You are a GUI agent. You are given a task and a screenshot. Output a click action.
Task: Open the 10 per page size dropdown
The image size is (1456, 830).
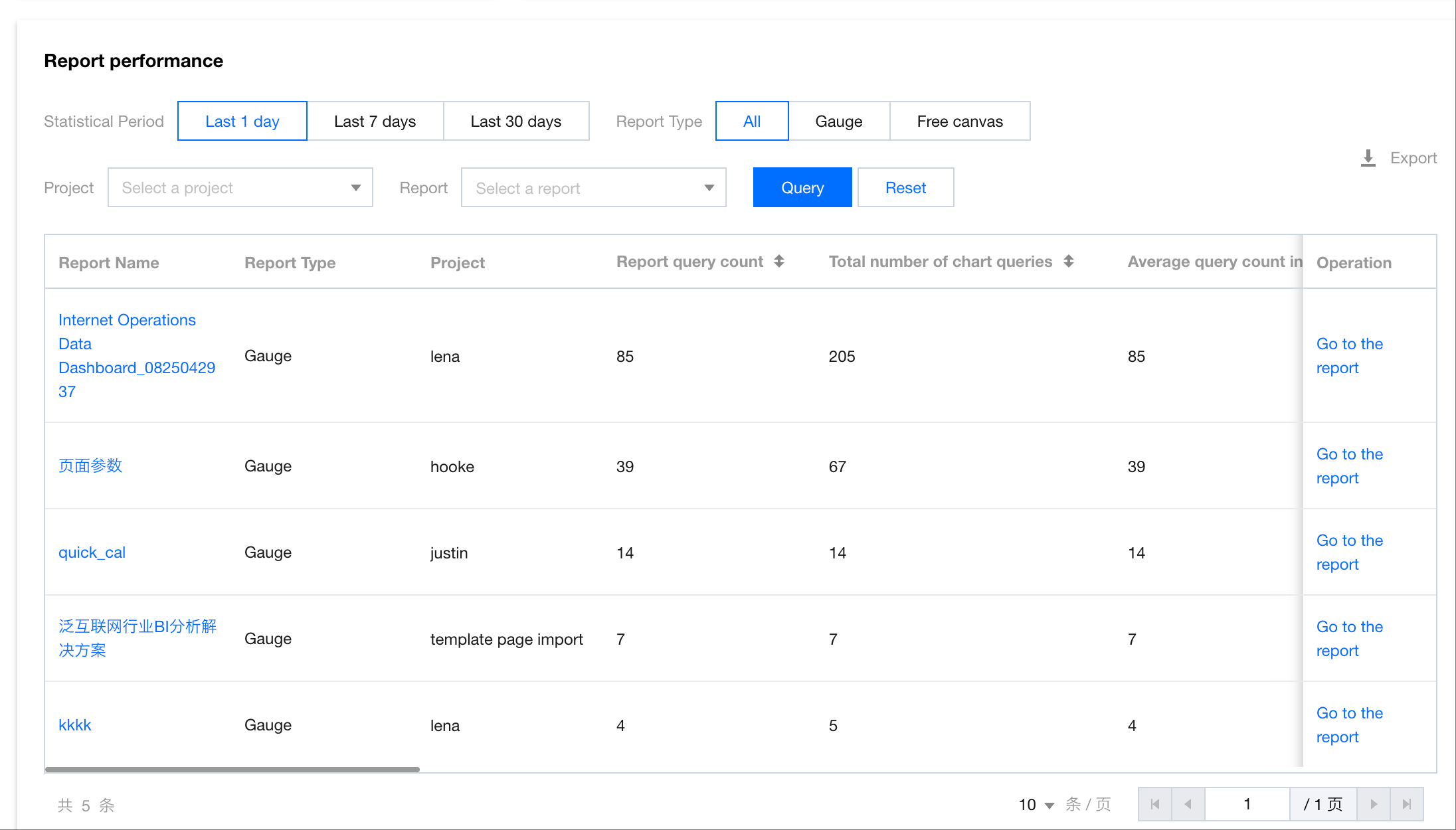pyautogui.click(x=1036, y=805)
